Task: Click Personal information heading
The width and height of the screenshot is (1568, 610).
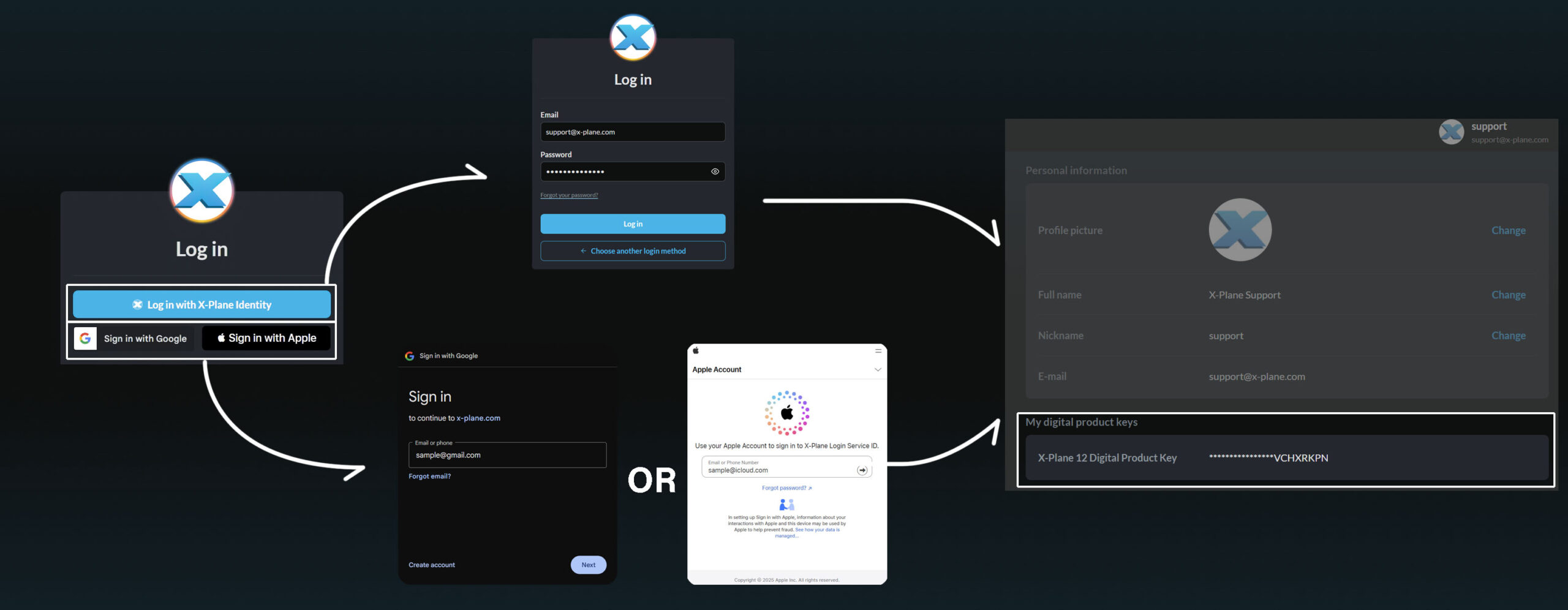Action: [x=1076, y=171]
